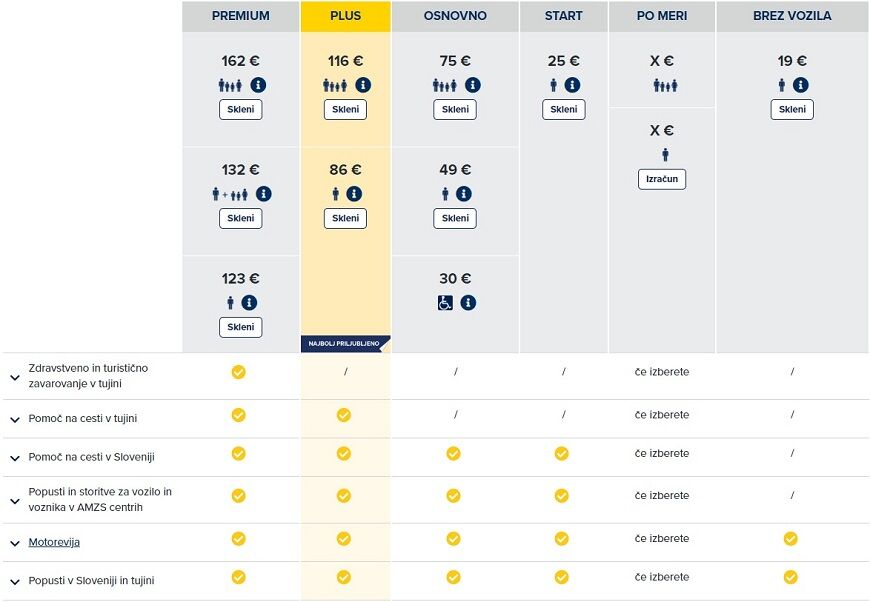The height and width of the screenshot is (602, 870).
Task: Click the Izračun button in Po meri
Action: coord(662,179)
